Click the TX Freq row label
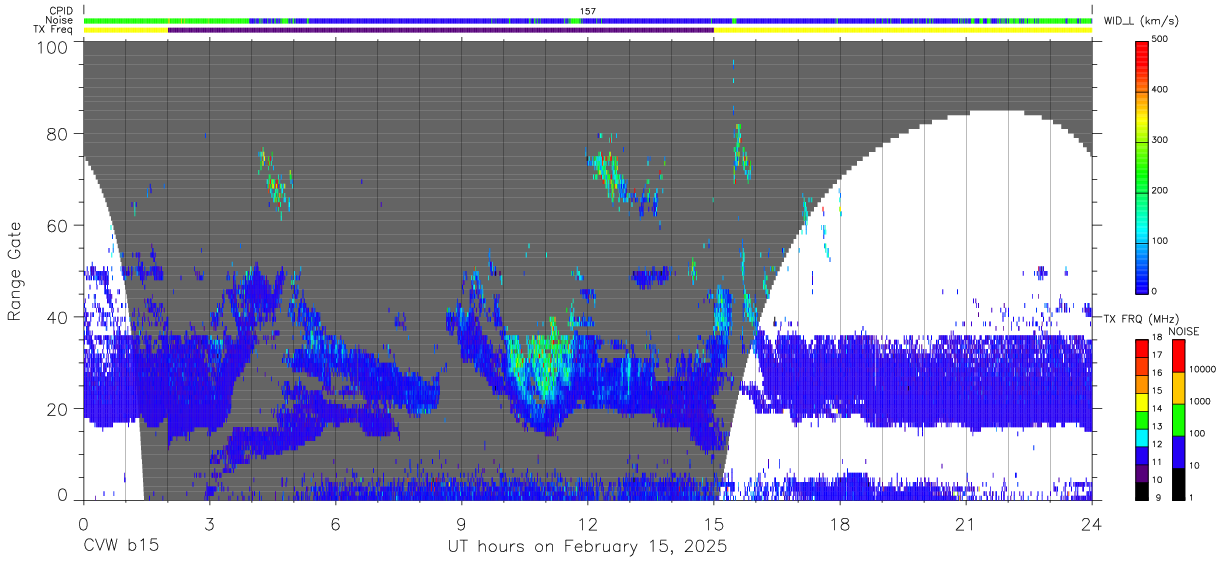Viewport: 1228px width, 567px height. (x=53, y=29)
